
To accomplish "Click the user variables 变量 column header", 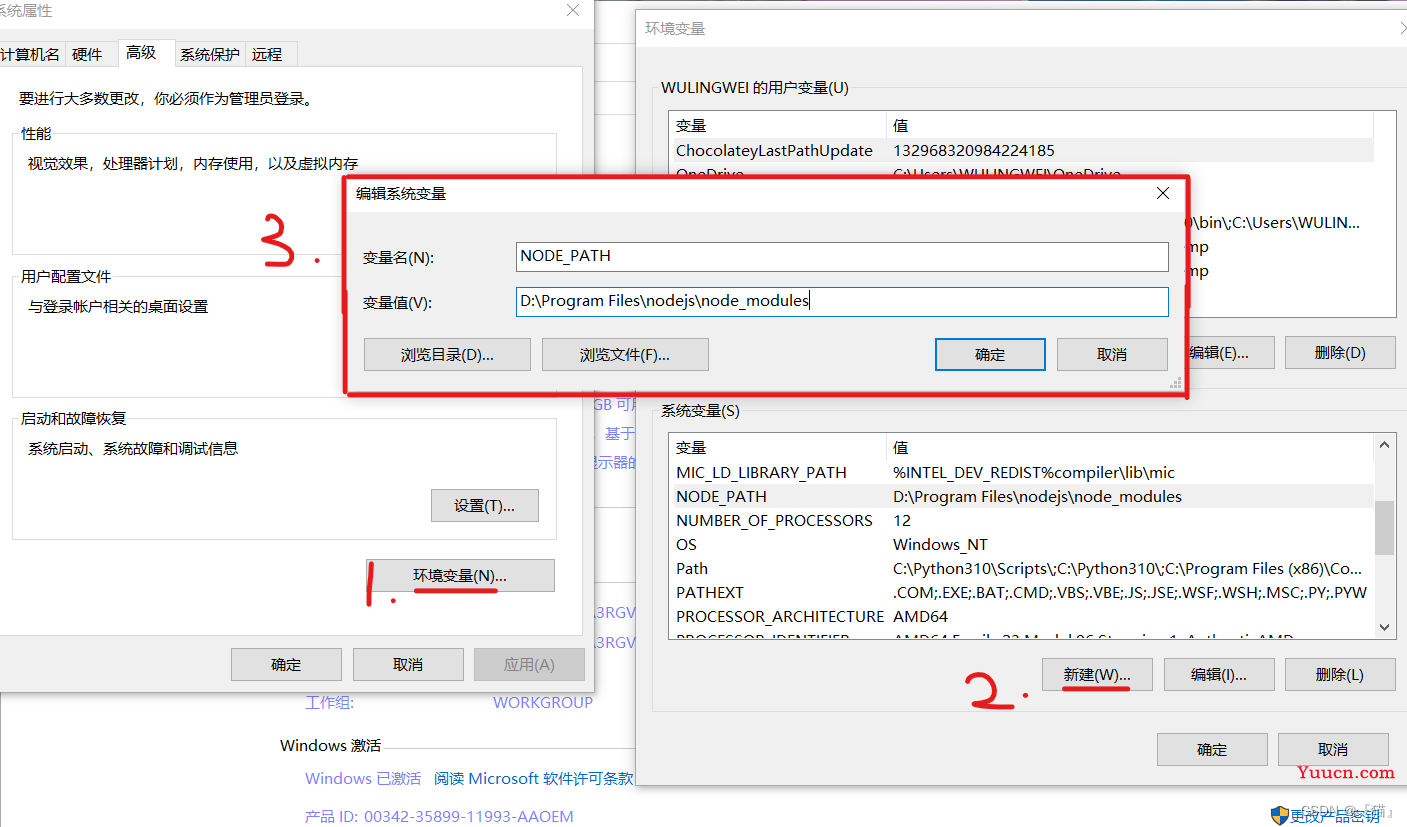I will click(x=778, y=125).
